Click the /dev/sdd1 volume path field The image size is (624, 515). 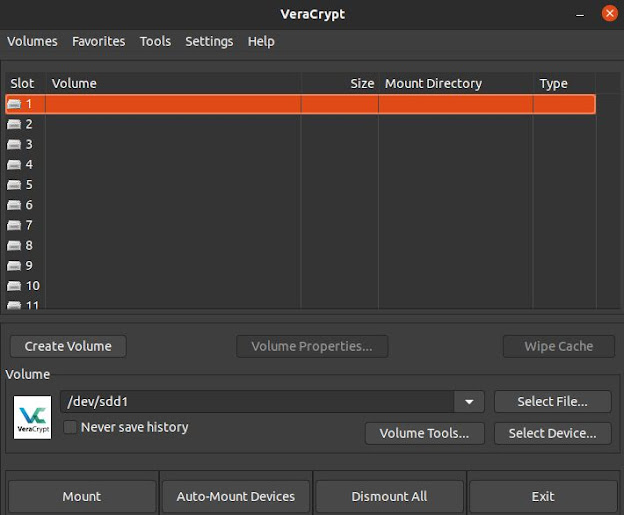pyautogui.click(x=257, y=402)
